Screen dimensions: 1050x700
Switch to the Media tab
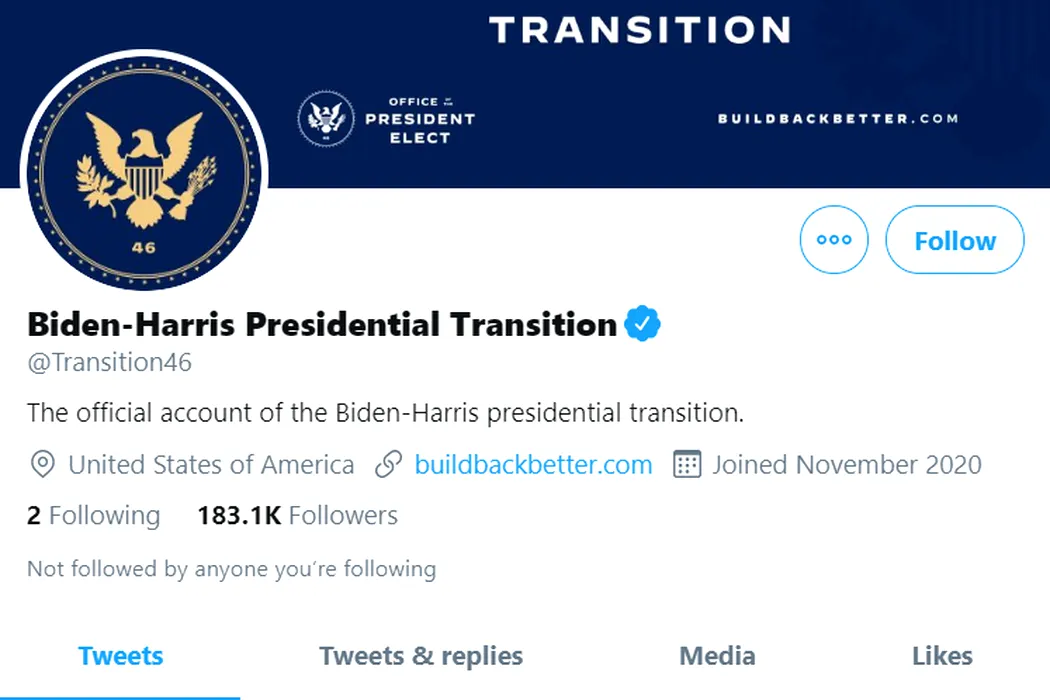coord(717,656)
